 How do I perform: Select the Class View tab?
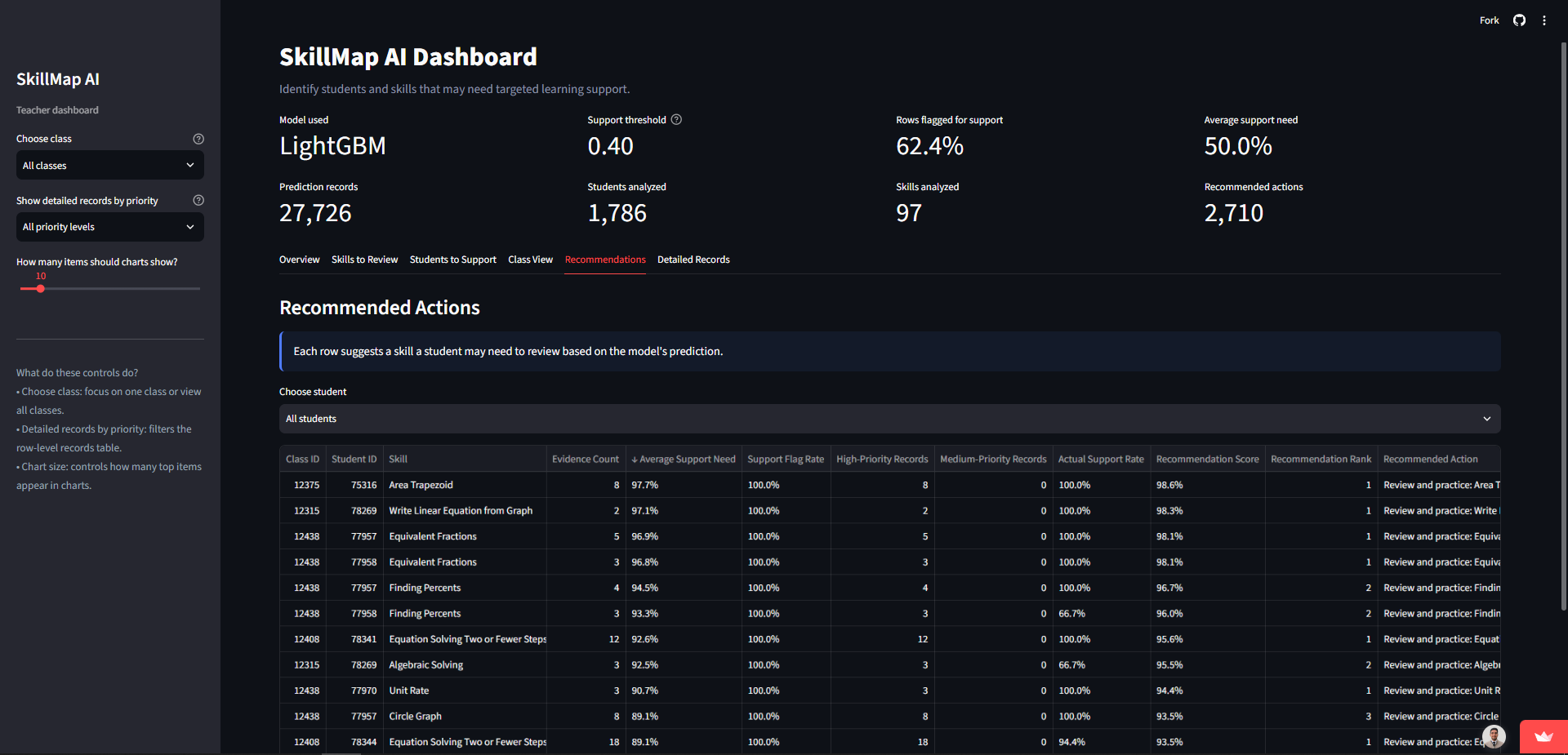tap(530, 260)
